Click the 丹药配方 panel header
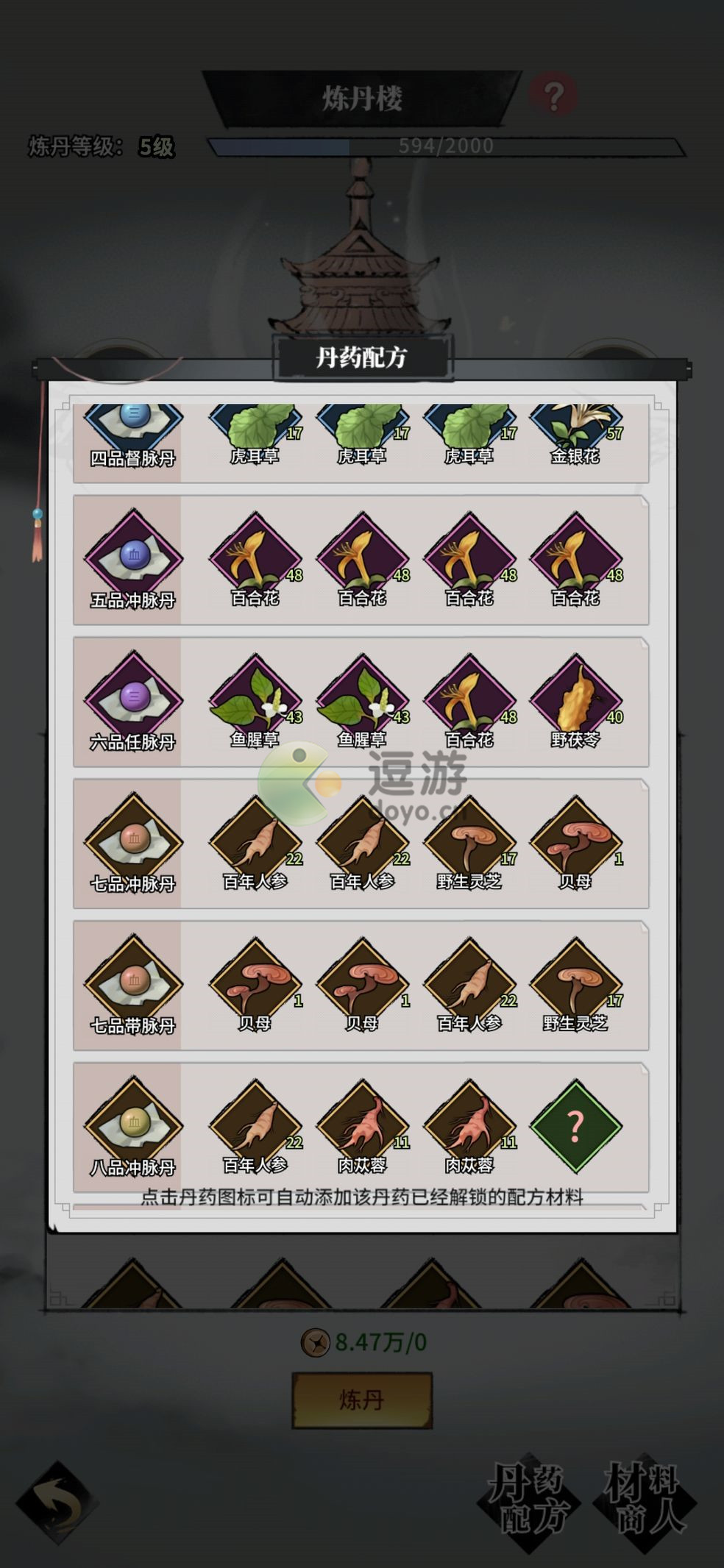 (x=362, y=358)
